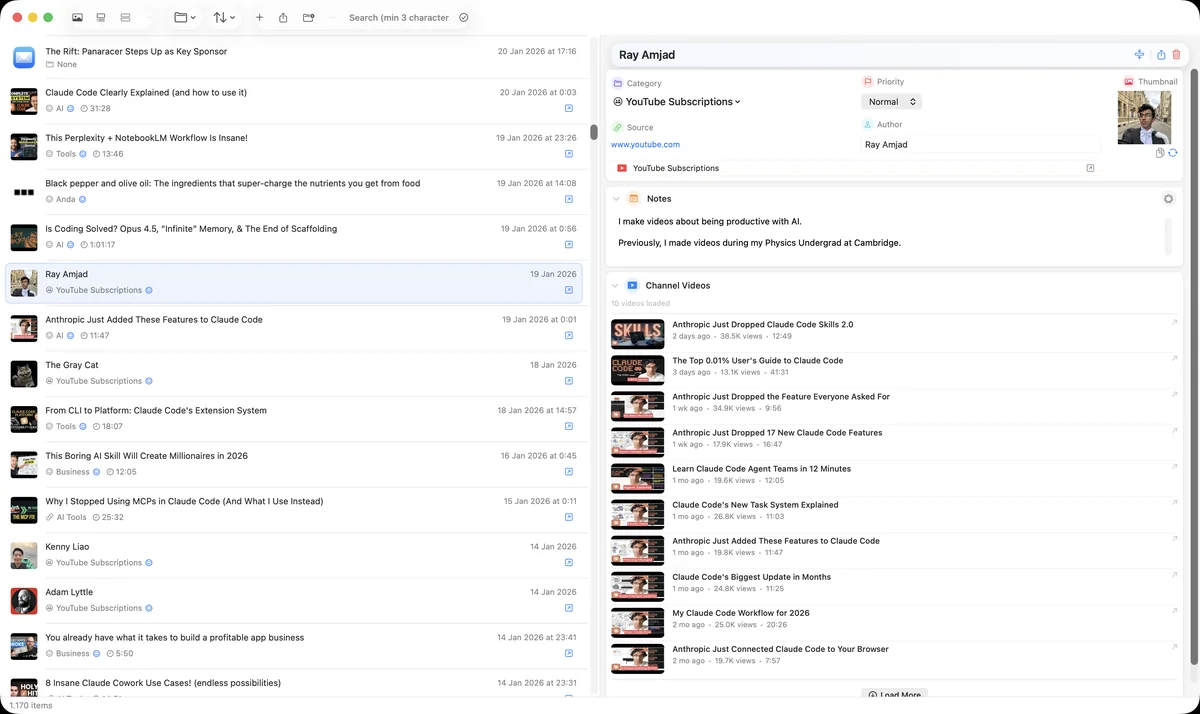Refresh thumbnail with circular arrows icon
1200x714 pixels.
[x=1172, y=153]
